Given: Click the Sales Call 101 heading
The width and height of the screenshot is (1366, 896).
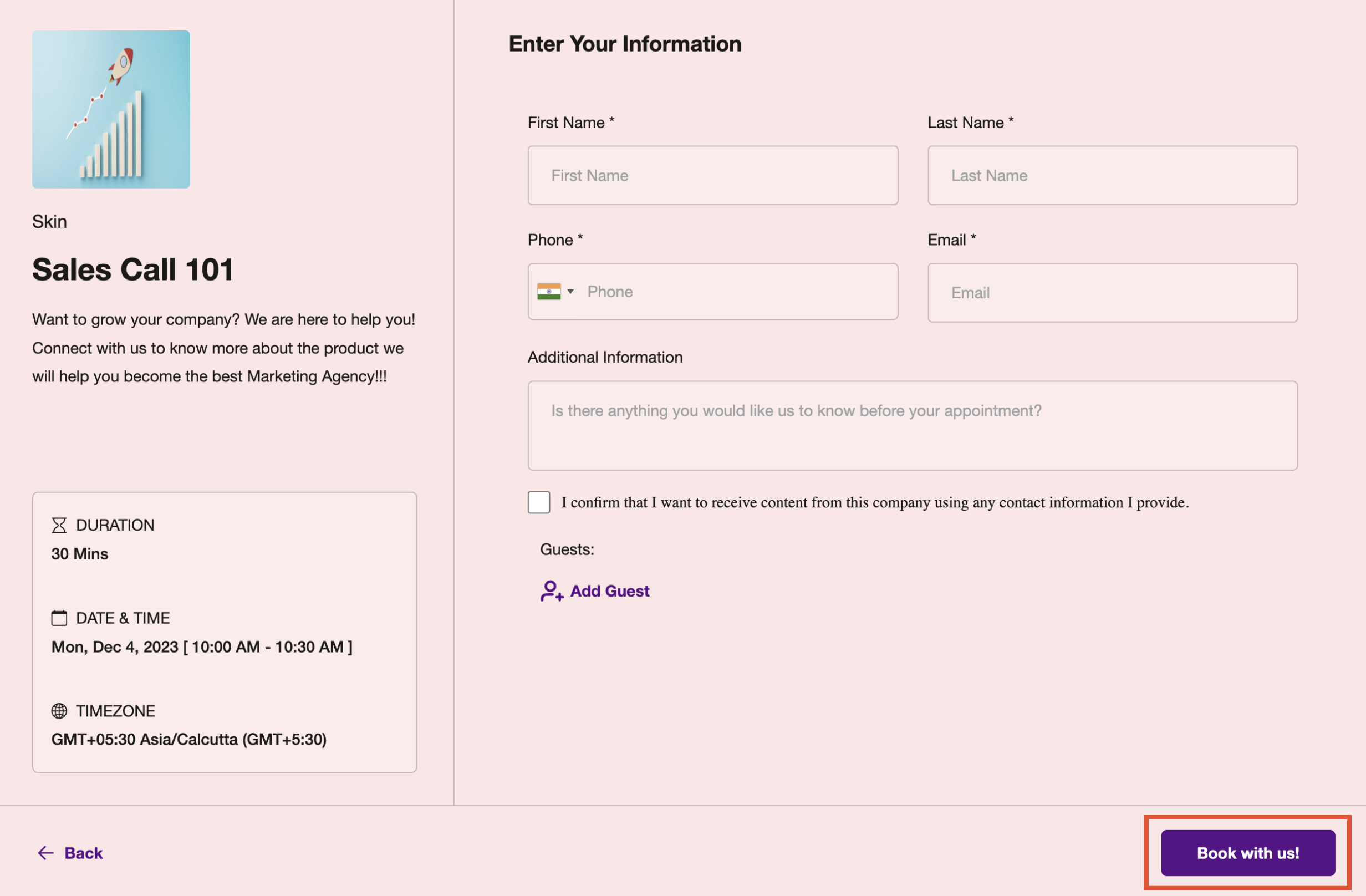Looking at the screenshot, I should click(x=132, y=270).
